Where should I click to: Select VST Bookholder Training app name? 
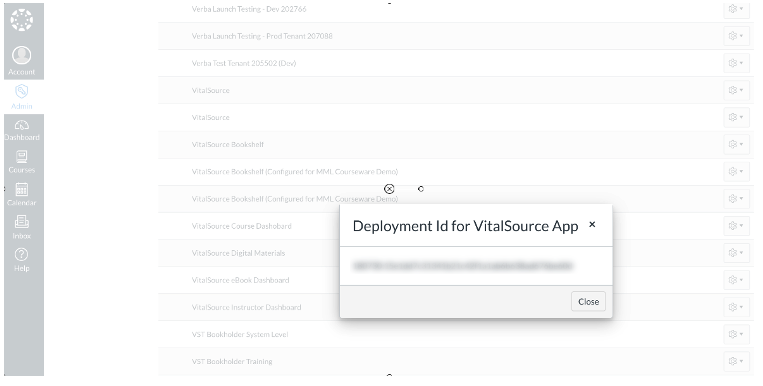(x=232, y=362)
